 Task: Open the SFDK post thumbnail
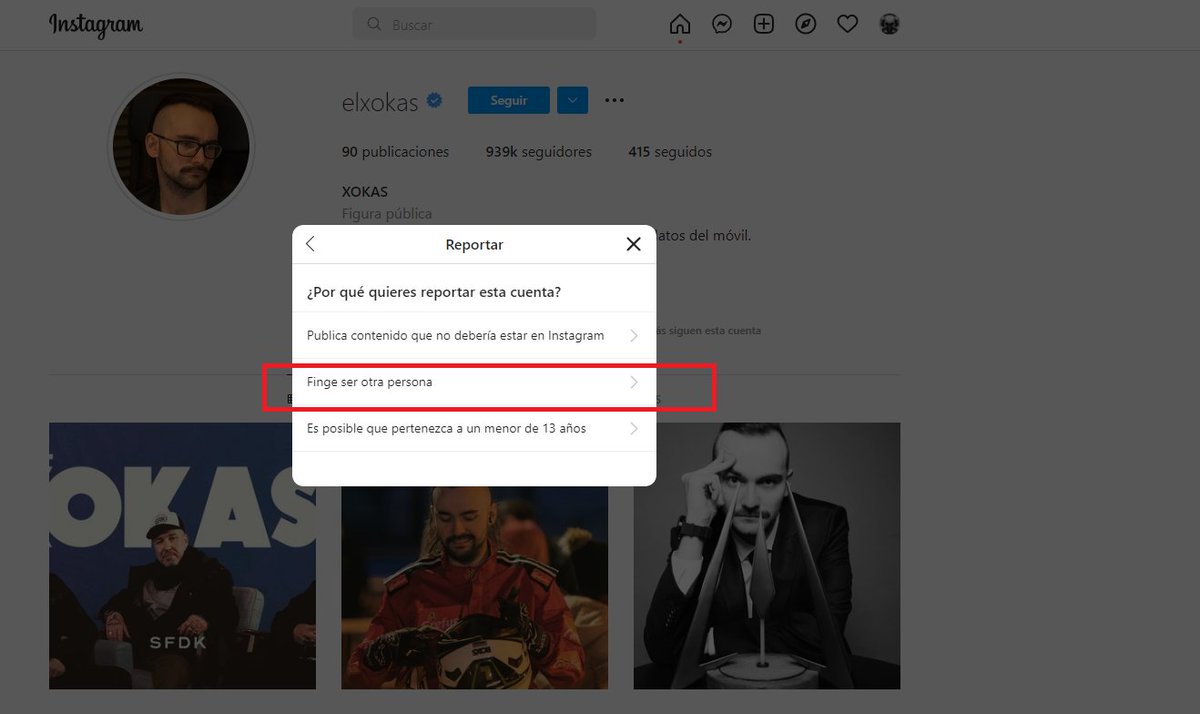click(182, 556)
